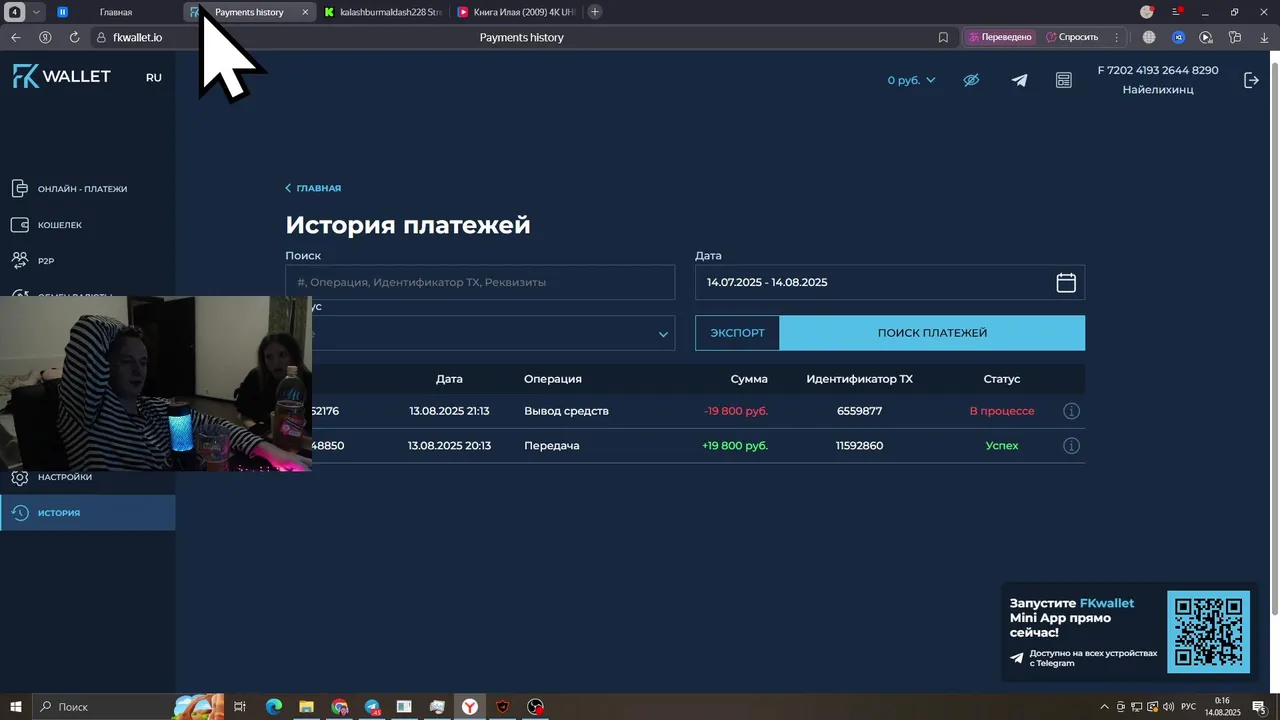Open Task View on taskbar
Image resolution: width=1280 pixels, height=720 pixels.
[x=240, y=707]
